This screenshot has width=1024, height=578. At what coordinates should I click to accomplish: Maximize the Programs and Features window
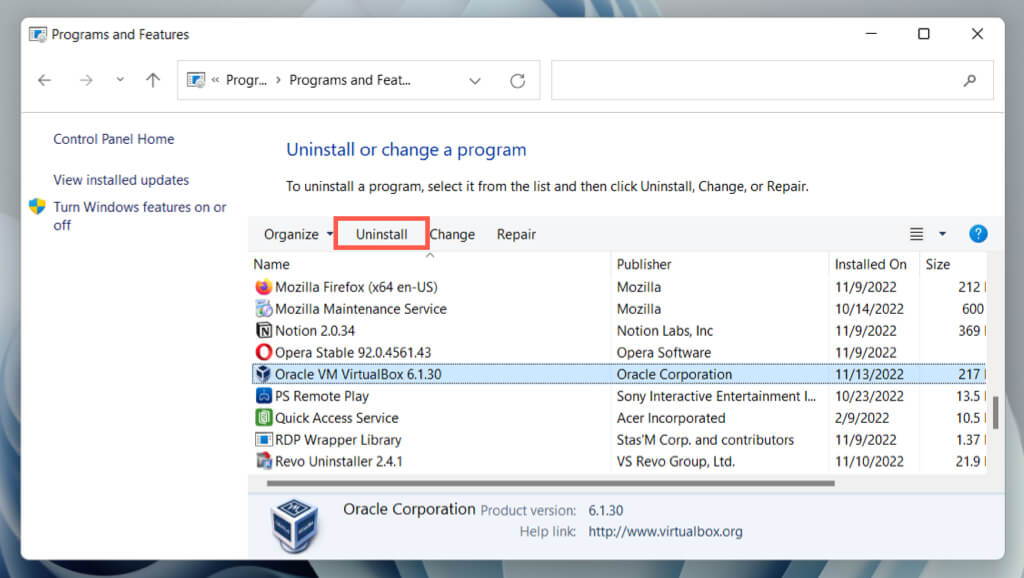pyautogui.click(x=923, y=34)
